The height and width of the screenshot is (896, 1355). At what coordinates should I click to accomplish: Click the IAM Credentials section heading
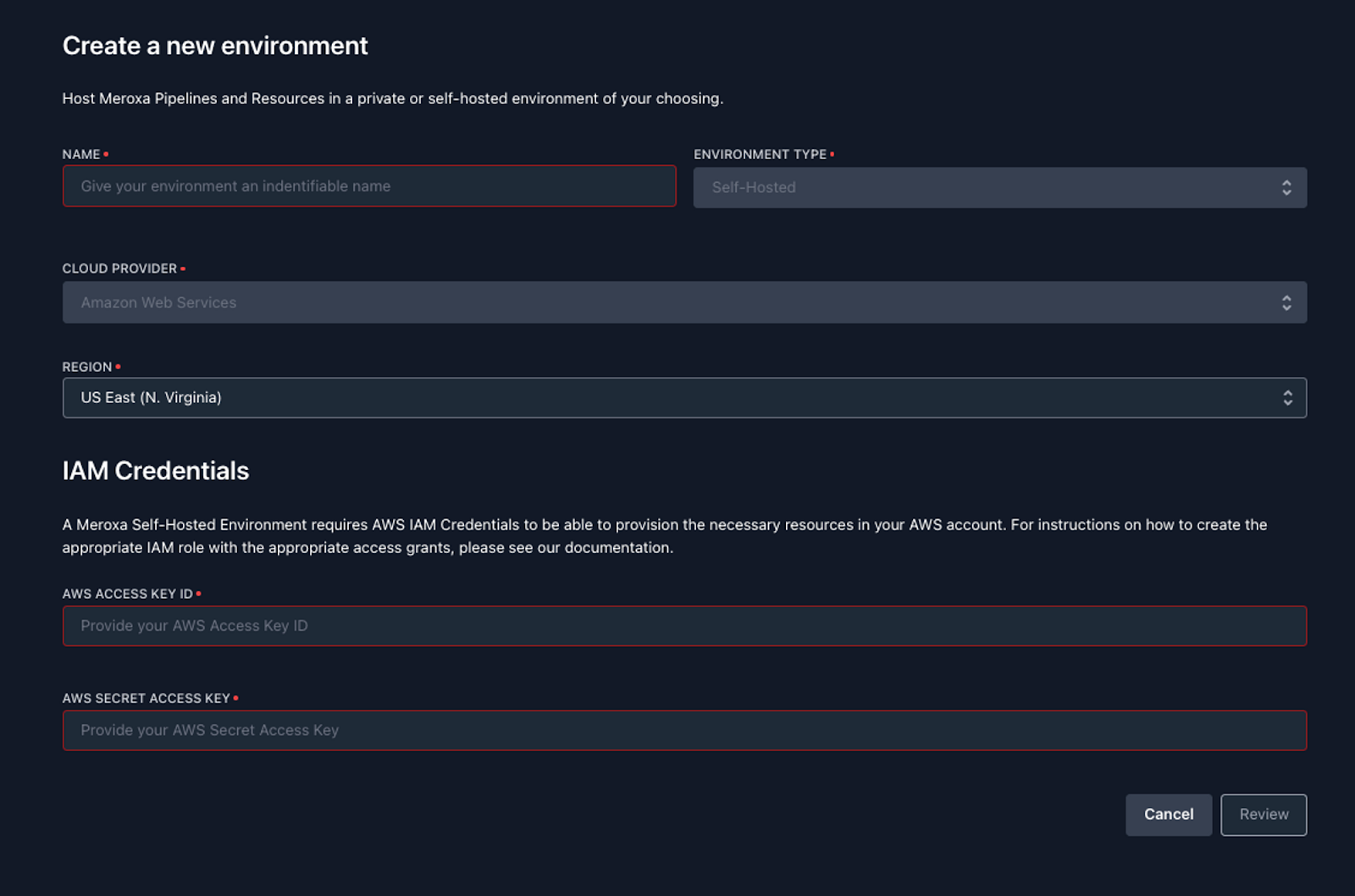[x=155, y=471]
